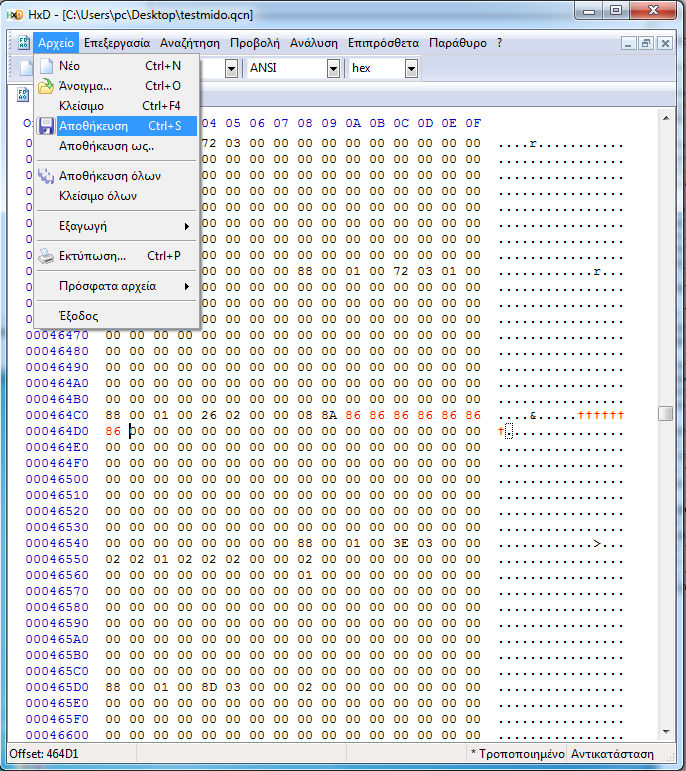The image size is (686, 771).
Task: Select Έξοδος to exit HxD
Action: pos(78,316)
